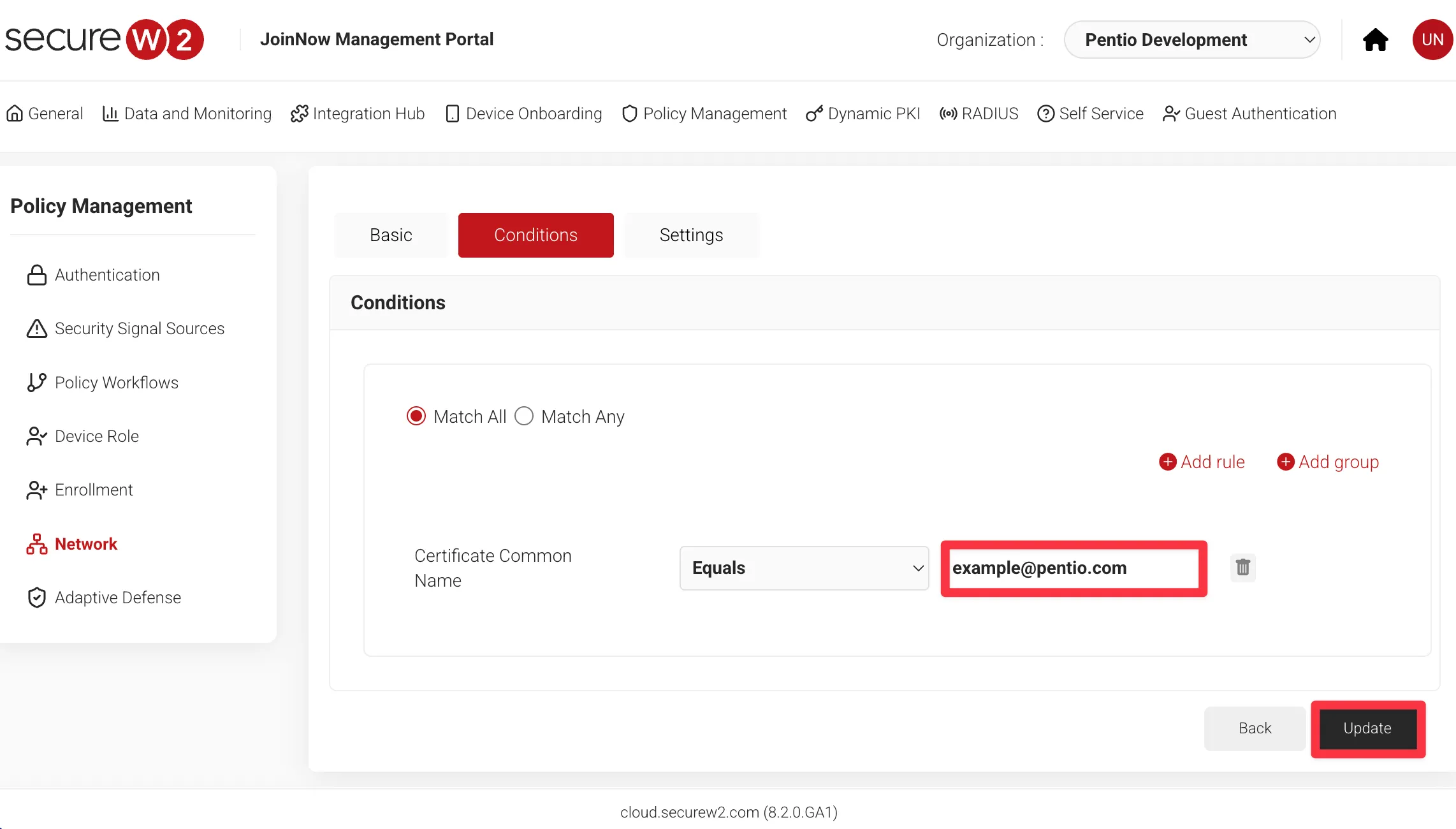This screenshot has width=1456, height=829.
Task: Click the UN user avatar
Action: click(1432, 40)
